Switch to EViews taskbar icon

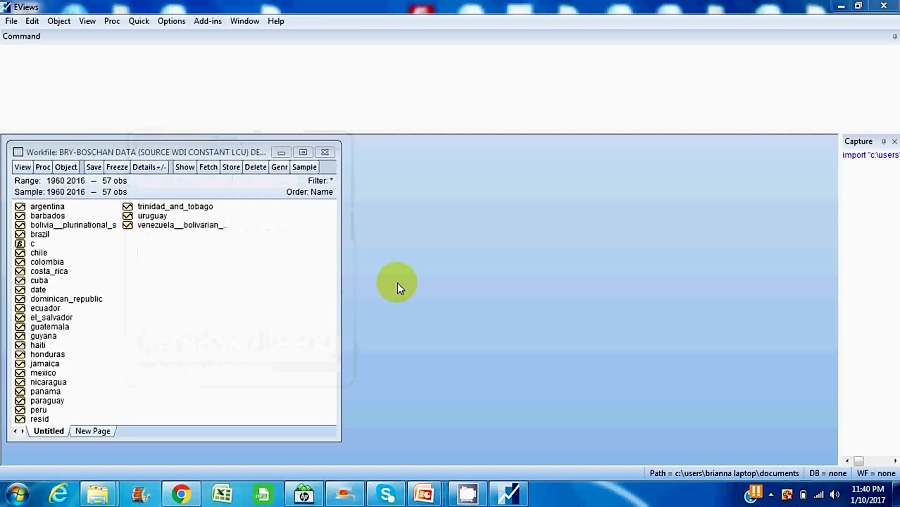tap(509, 494)
